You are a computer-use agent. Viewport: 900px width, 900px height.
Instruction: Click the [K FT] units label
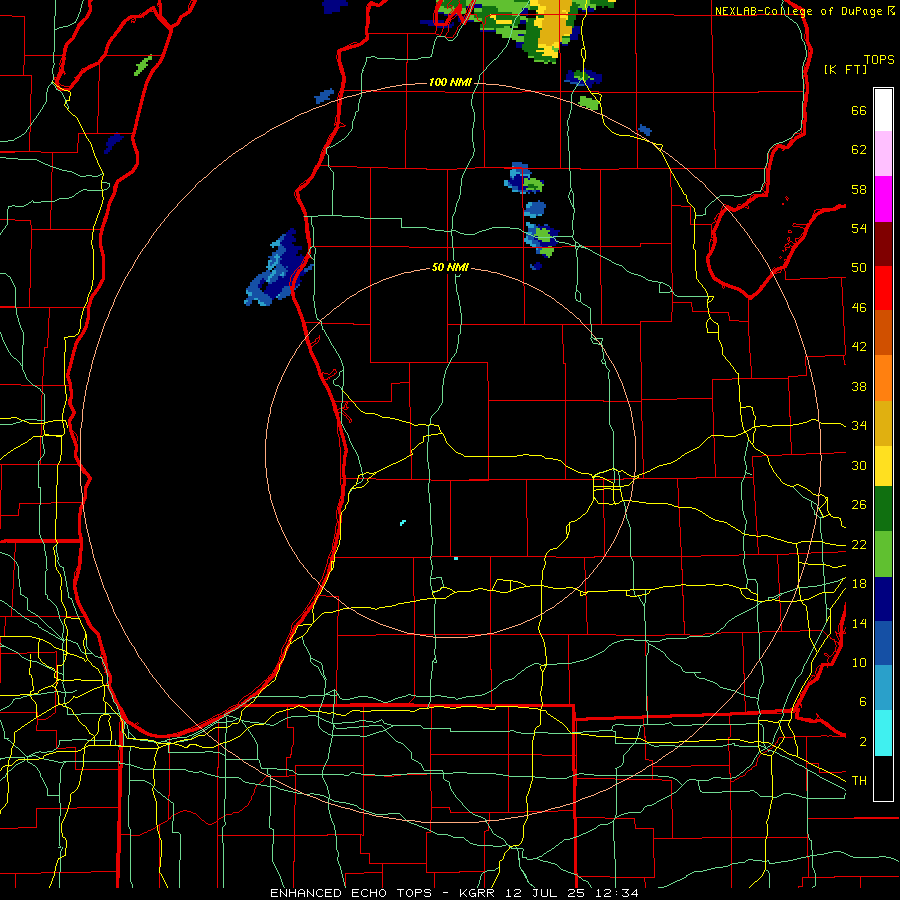[845, 69]
